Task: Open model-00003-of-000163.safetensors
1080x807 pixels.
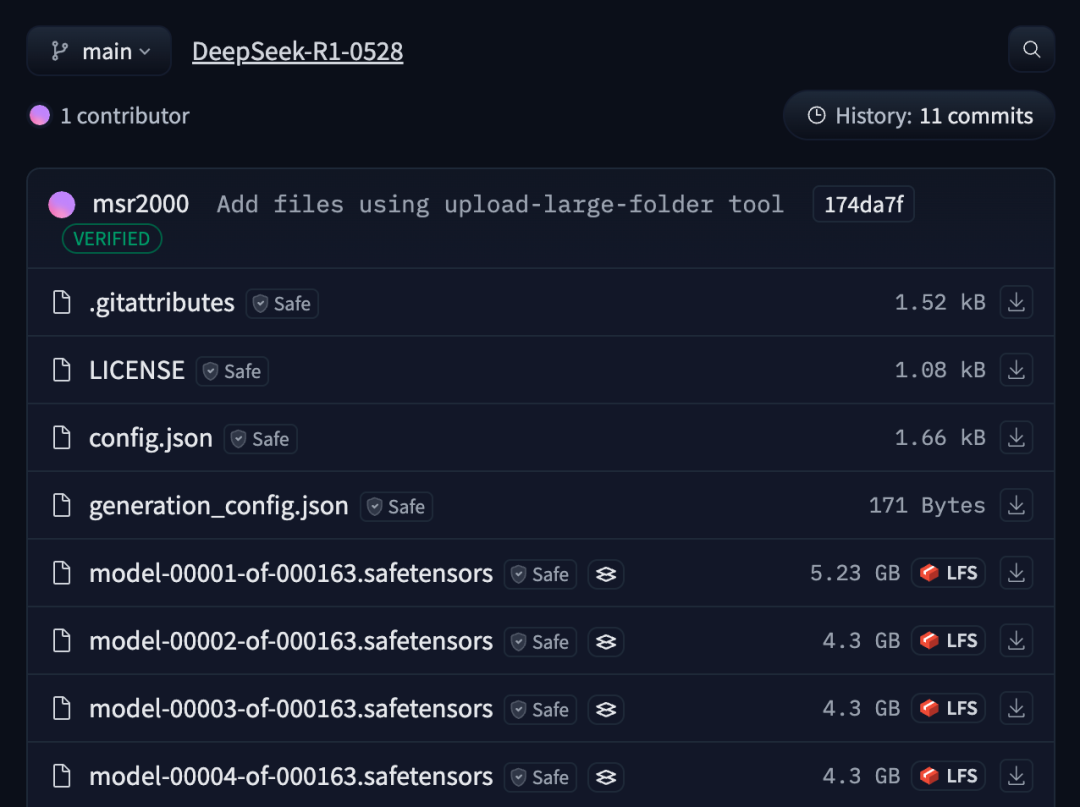Action: [x=291, y=709]
